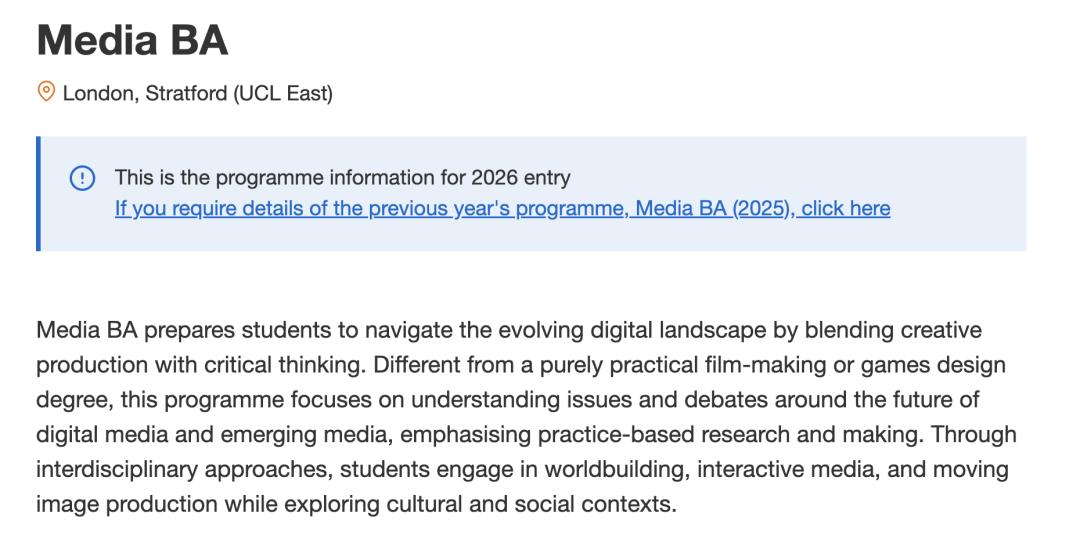Click the blue accent bar of notice
The width and height of the screenshot is (1080, 535).
[x=39, y=193]
